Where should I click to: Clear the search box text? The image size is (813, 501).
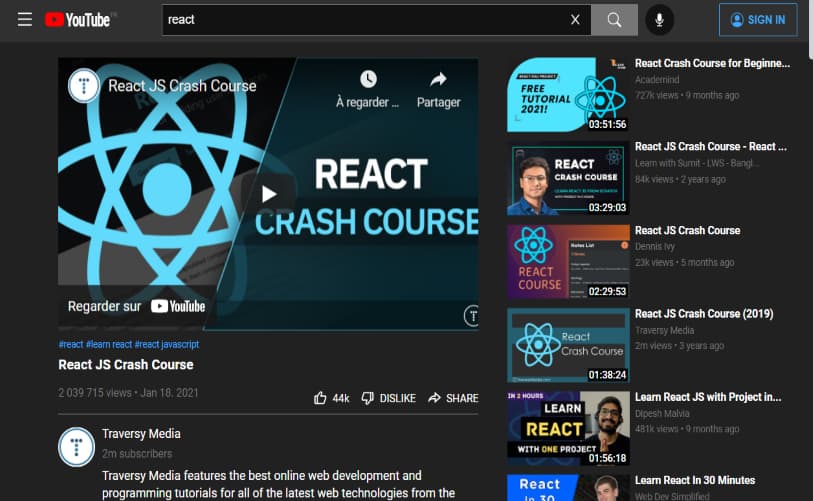575,20
